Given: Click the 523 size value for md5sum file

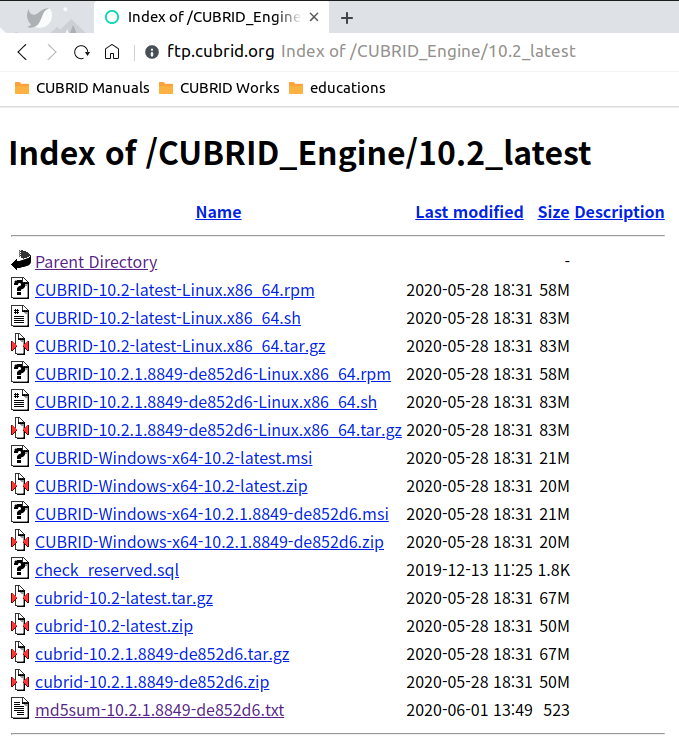Looking at the screenshot, I should click(x=556, y=710).
